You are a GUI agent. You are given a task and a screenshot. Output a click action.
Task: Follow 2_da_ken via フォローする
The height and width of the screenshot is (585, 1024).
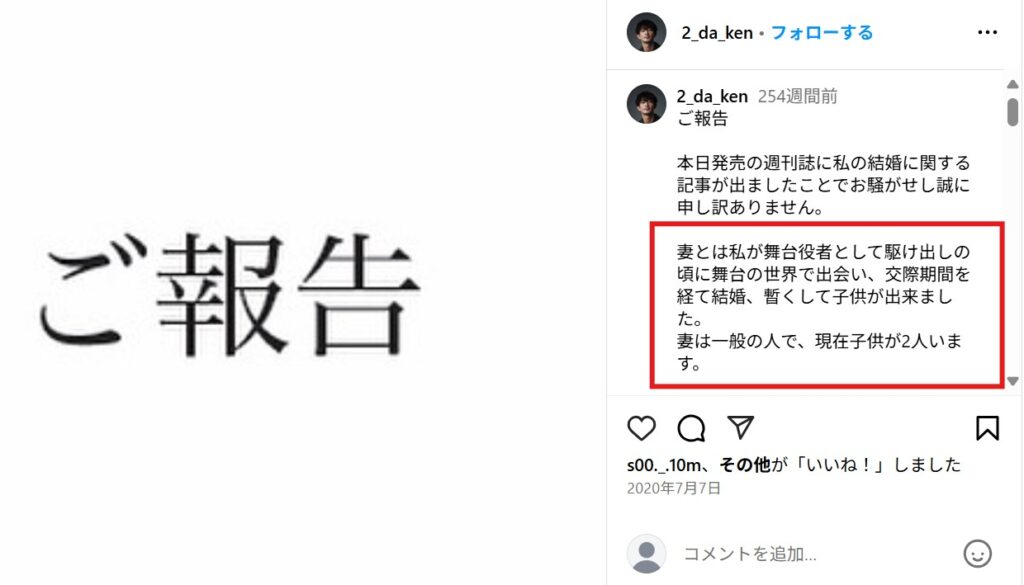(822, 33)
